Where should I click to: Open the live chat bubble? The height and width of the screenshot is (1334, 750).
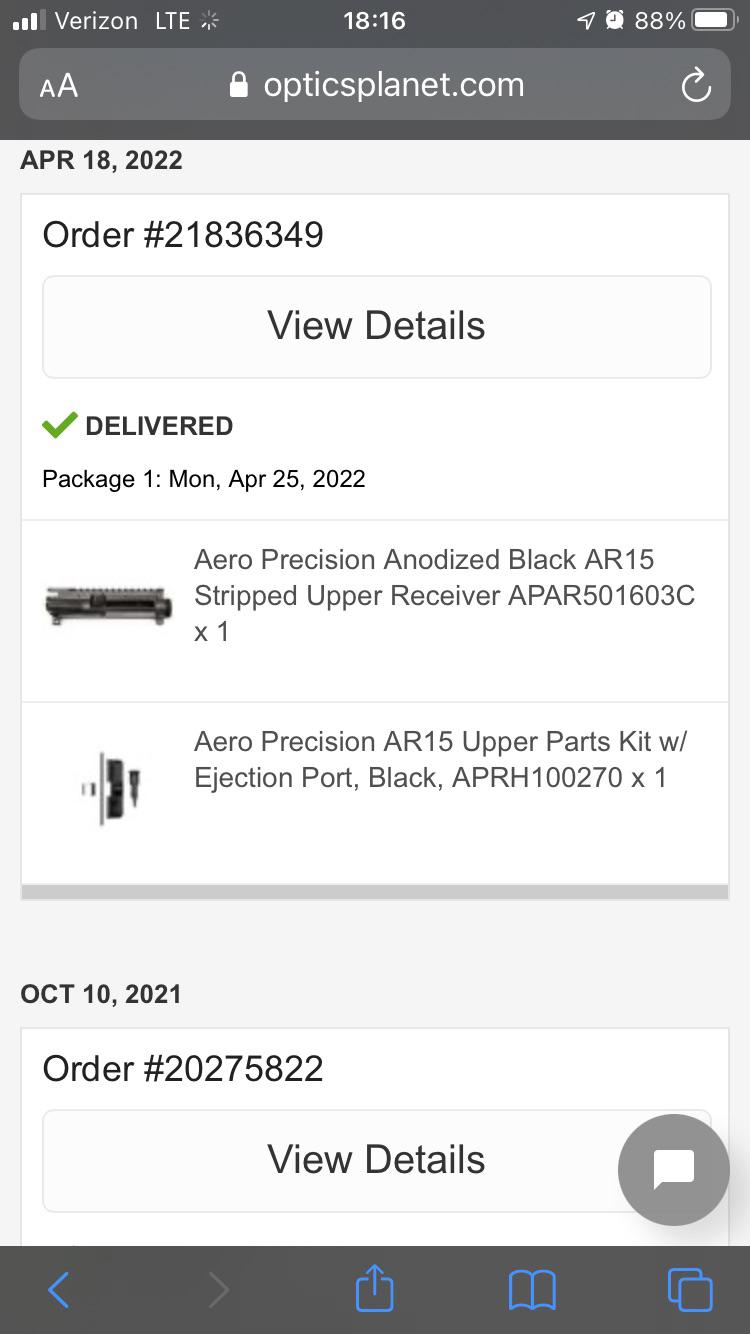point(673,1169)
